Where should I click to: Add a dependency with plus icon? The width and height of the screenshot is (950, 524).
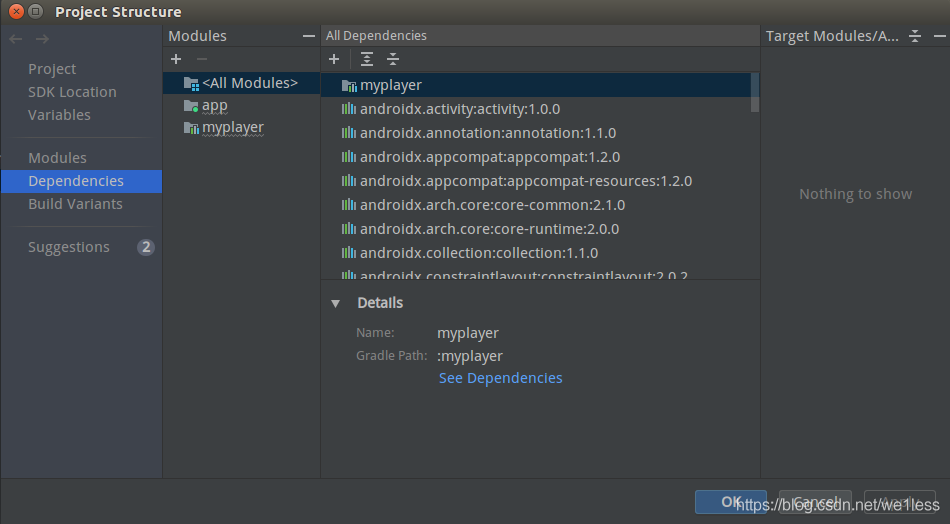[x=334, y=59]
